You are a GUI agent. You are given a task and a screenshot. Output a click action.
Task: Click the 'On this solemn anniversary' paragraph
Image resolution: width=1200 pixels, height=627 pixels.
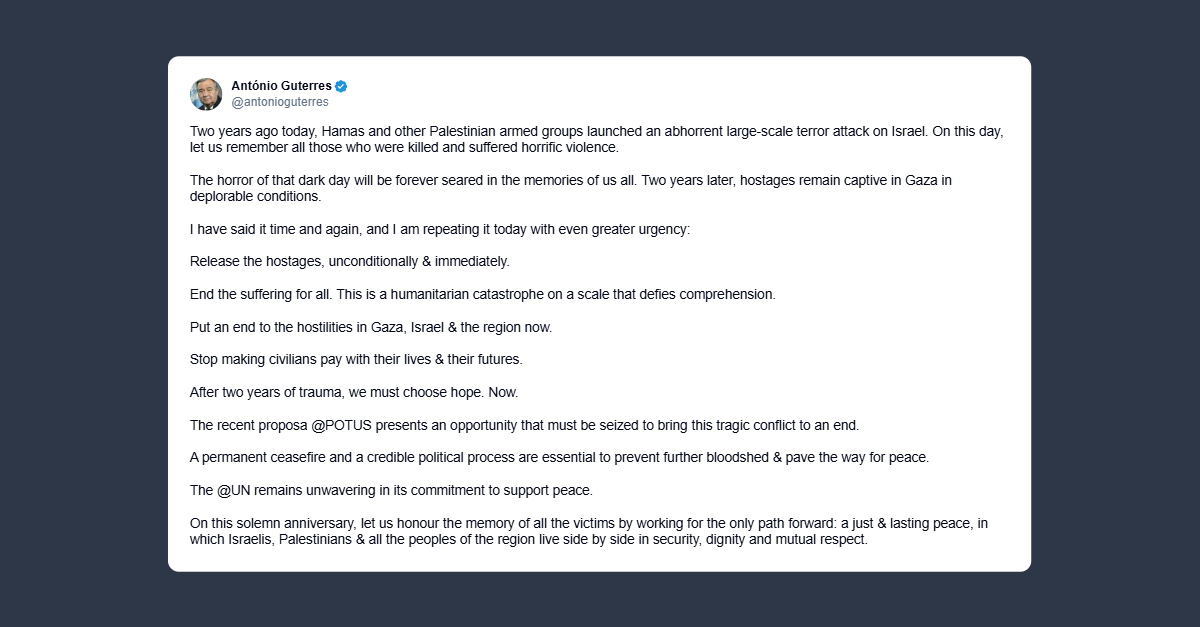coord(597,531)
